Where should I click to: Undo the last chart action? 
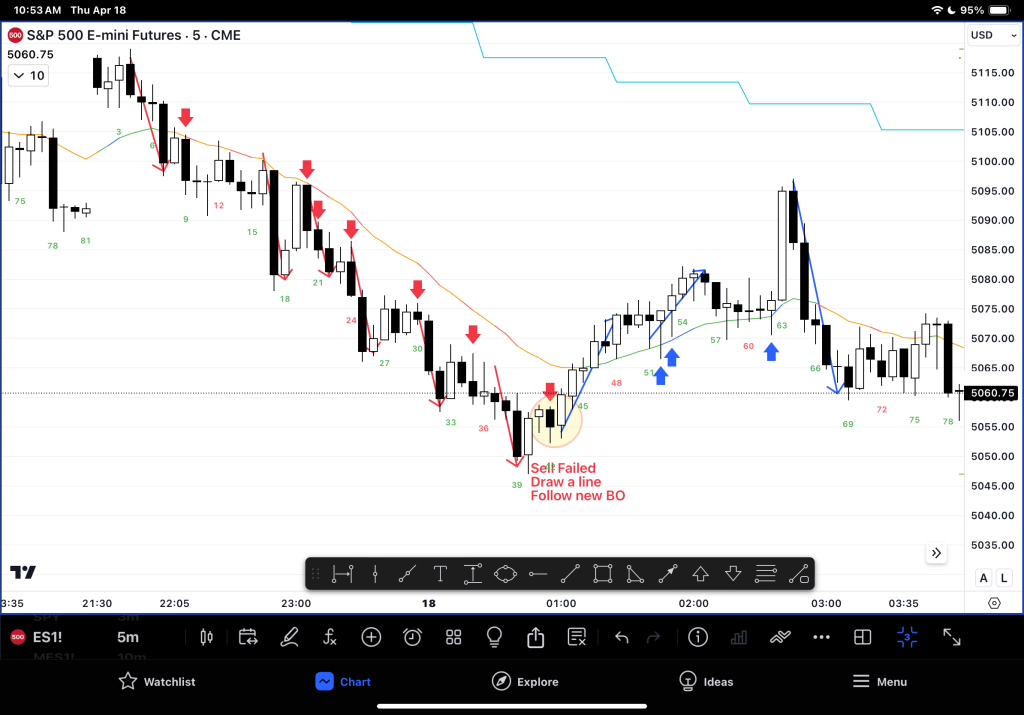pyautogui.click(x=621, y=637)
